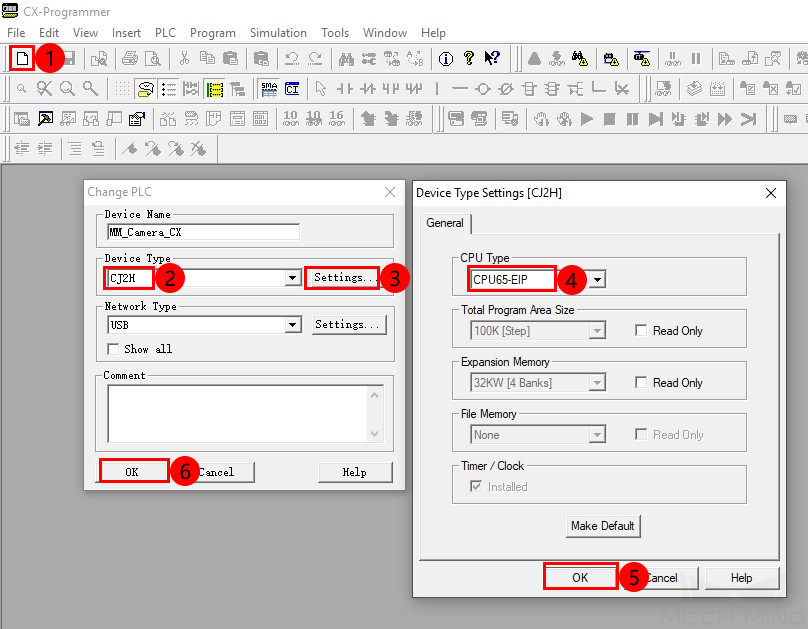The image size is (808, 629).
Task: Select the horizontal line drawing tool
Action: point(460,89)
